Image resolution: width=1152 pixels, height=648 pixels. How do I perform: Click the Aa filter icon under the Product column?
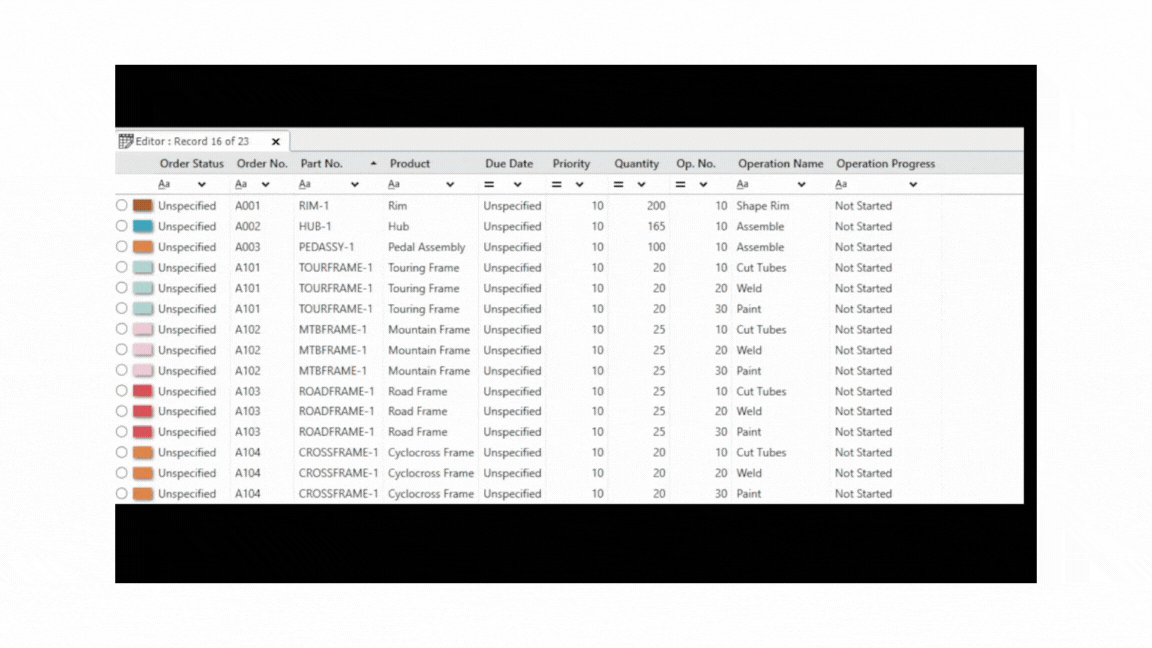pos(396,184)
